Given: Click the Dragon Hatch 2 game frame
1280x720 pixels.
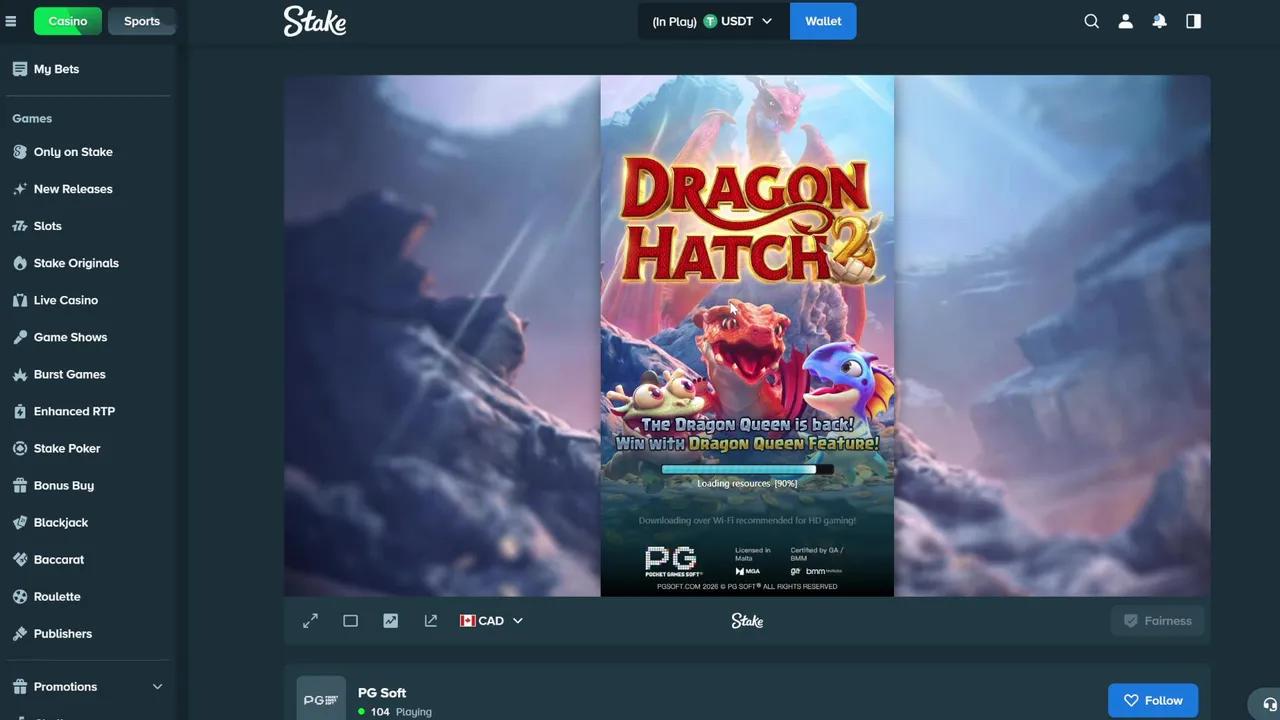Looking at the screenshot, I should click(747, 336).
